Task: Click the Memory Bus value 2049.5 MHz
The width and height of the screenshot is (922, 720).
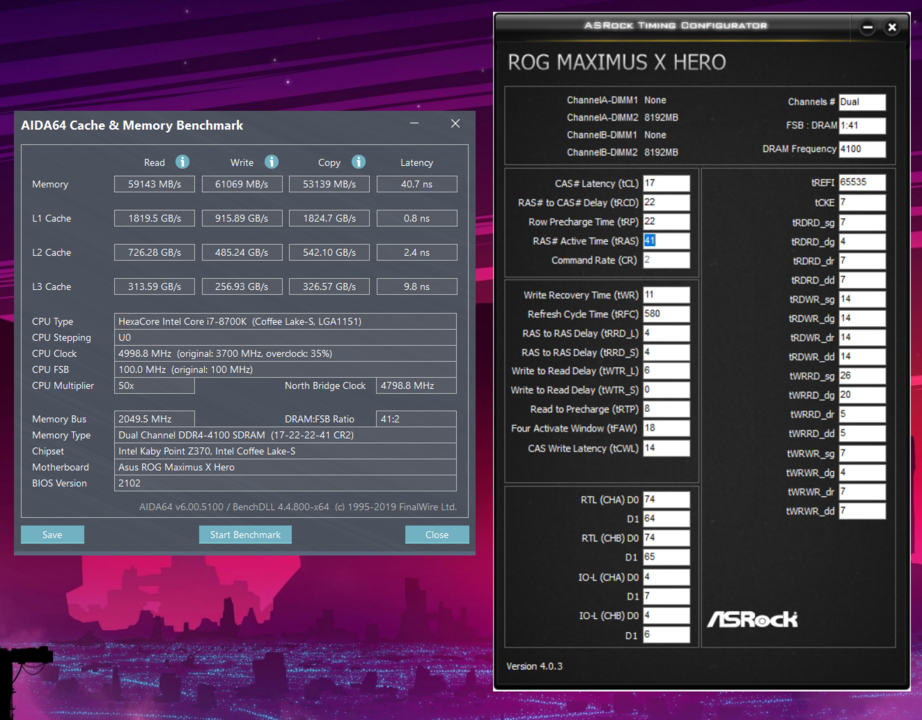Action: point(154,419)
